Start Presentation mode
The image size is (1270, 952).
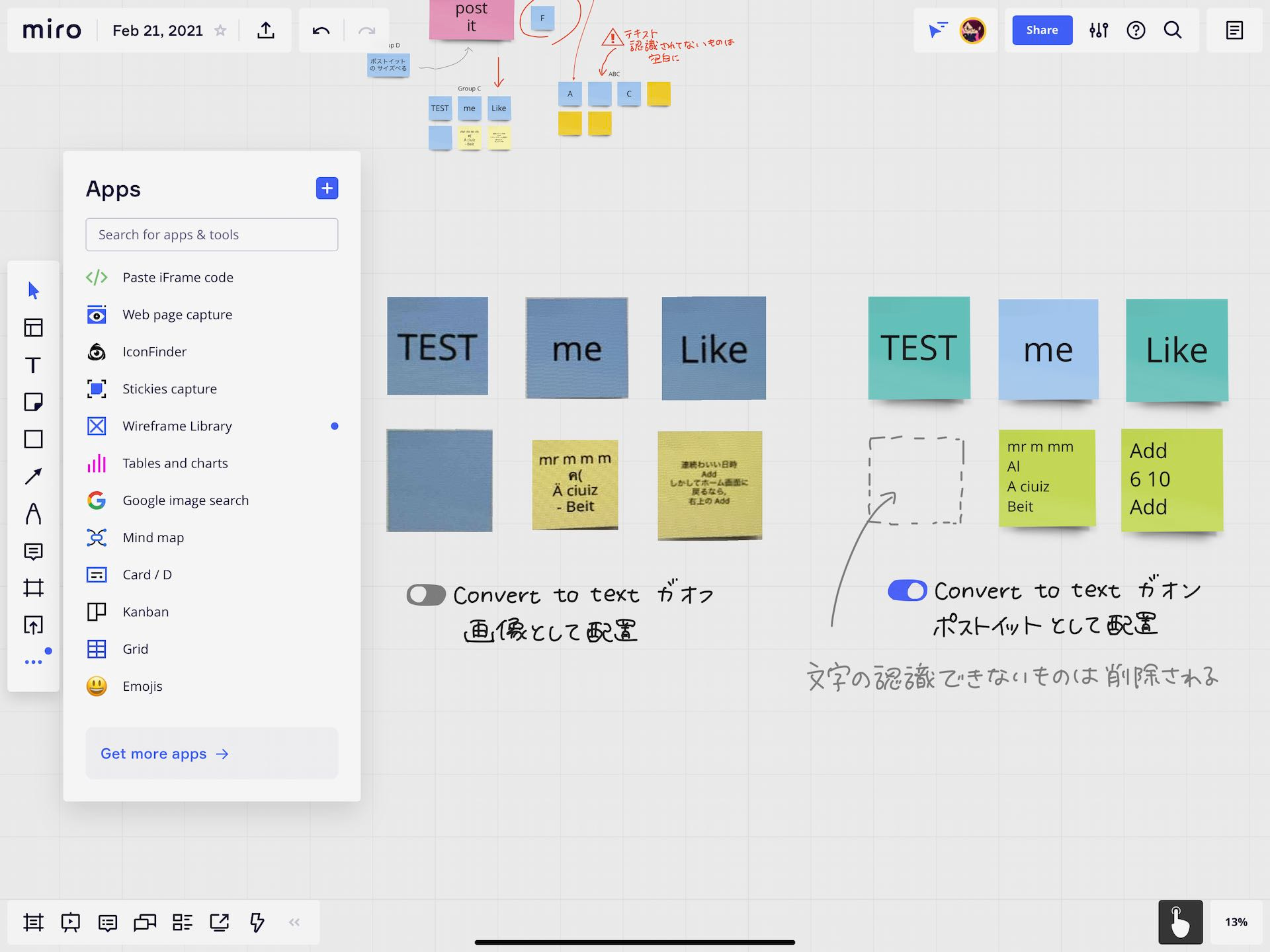[x=70, y=922]
